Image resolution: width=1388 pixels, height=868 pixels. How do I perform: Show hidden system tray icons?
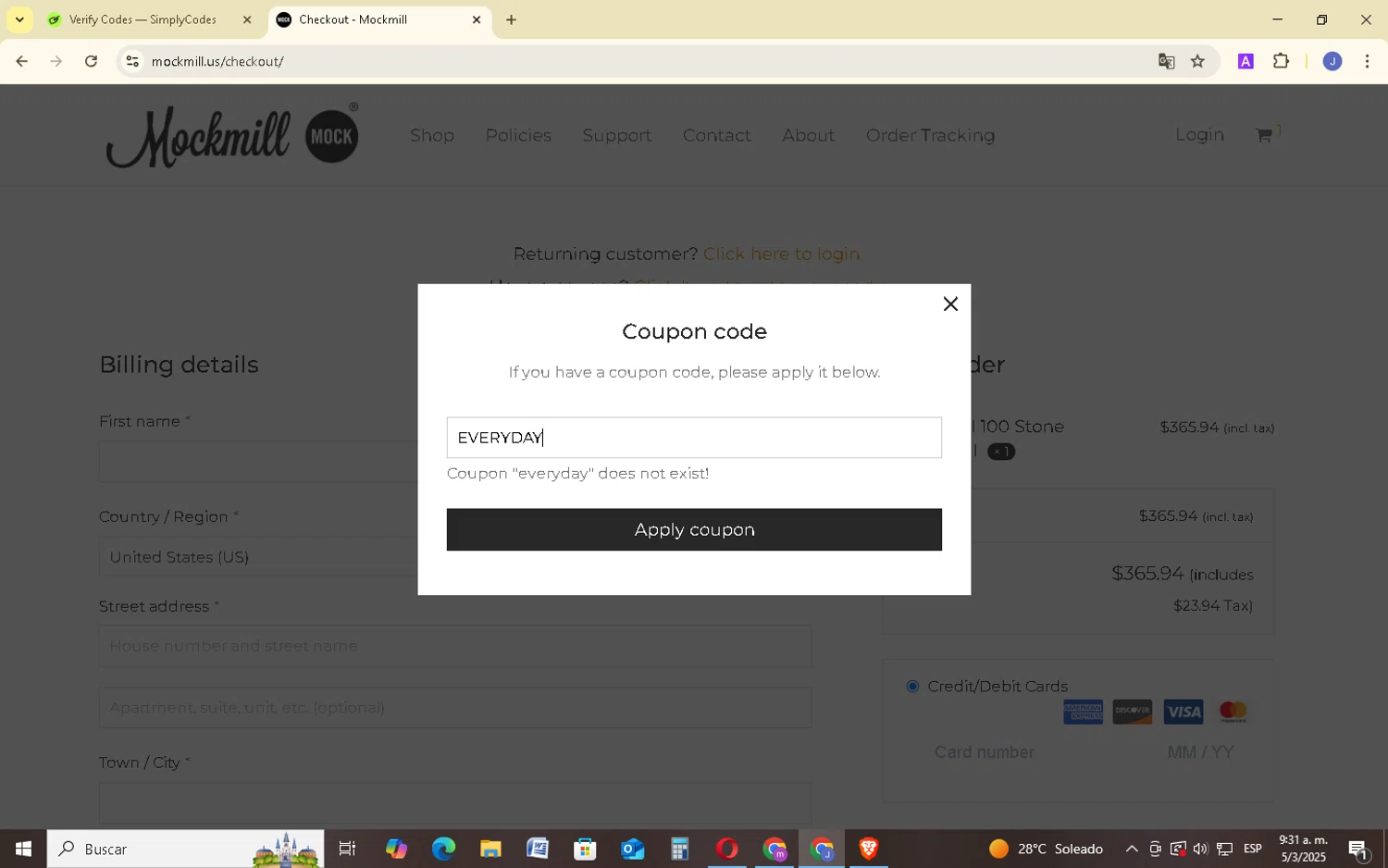(1132, 849)
